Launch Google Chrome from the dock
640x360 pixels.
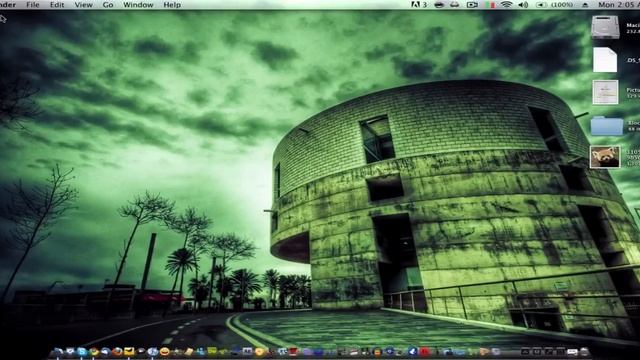(x=94, y=351)
